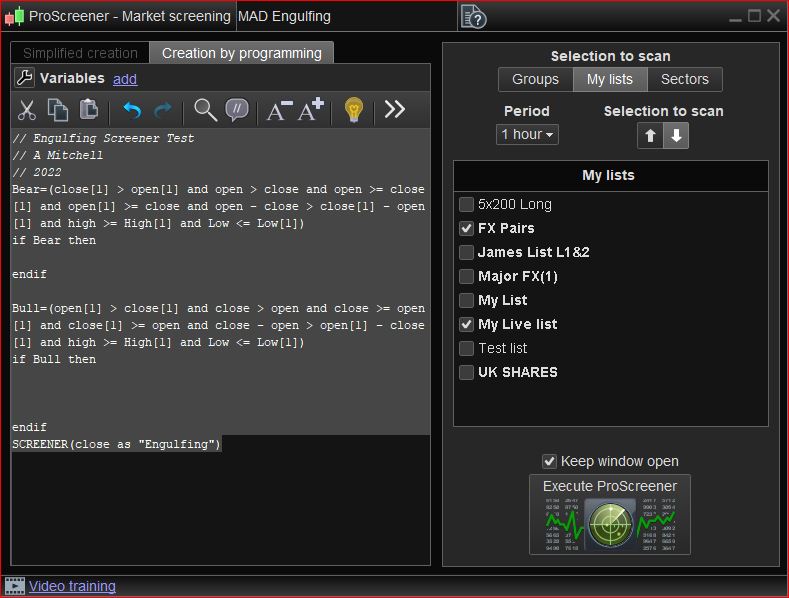This screenshot has height=598, width=789.
Task: Switch to Sectors tab
Action: pyautogui.click(x=685, y=79)
